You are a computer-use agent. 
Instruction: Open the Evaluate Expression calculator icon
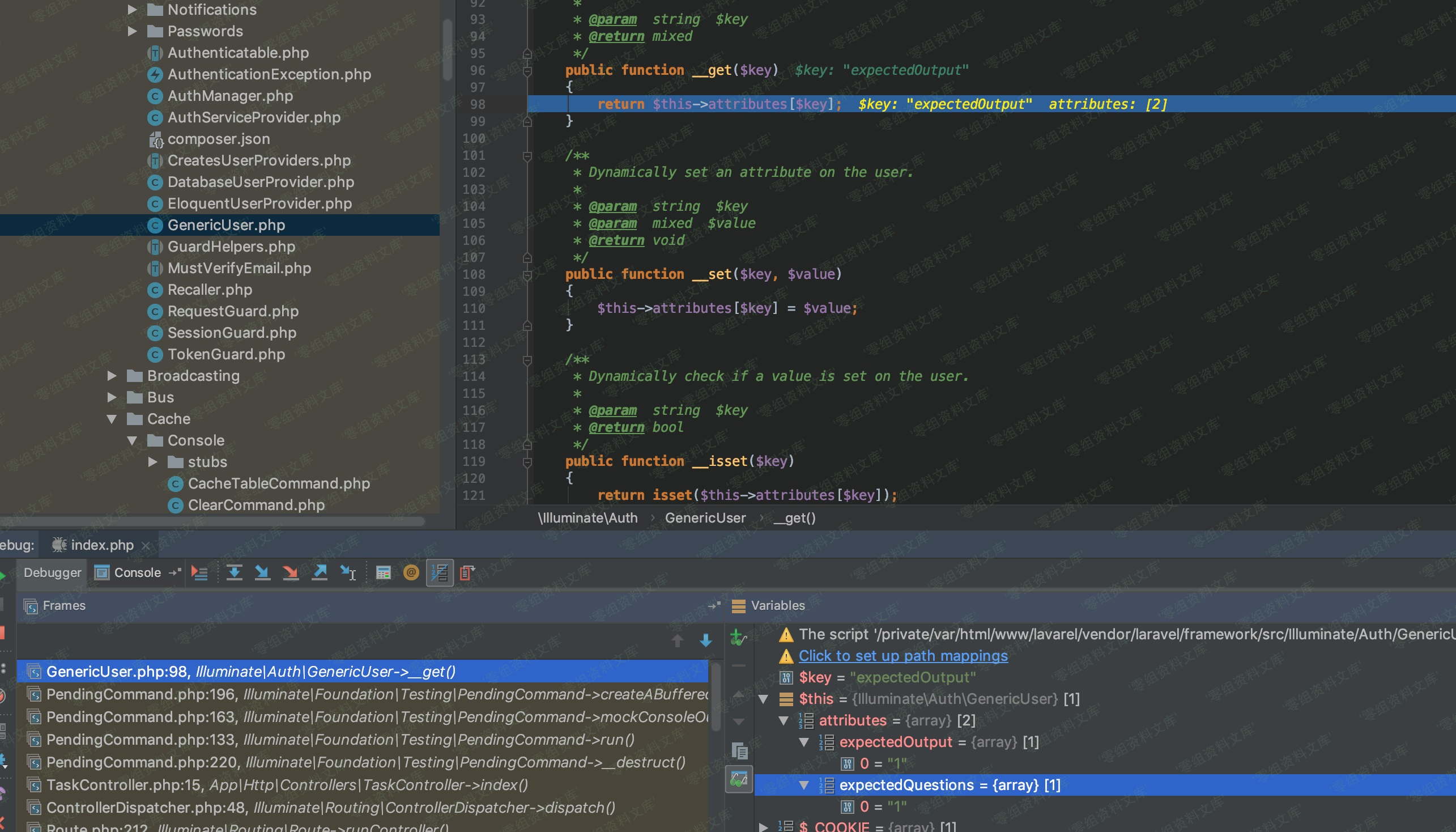pos(384,572)
